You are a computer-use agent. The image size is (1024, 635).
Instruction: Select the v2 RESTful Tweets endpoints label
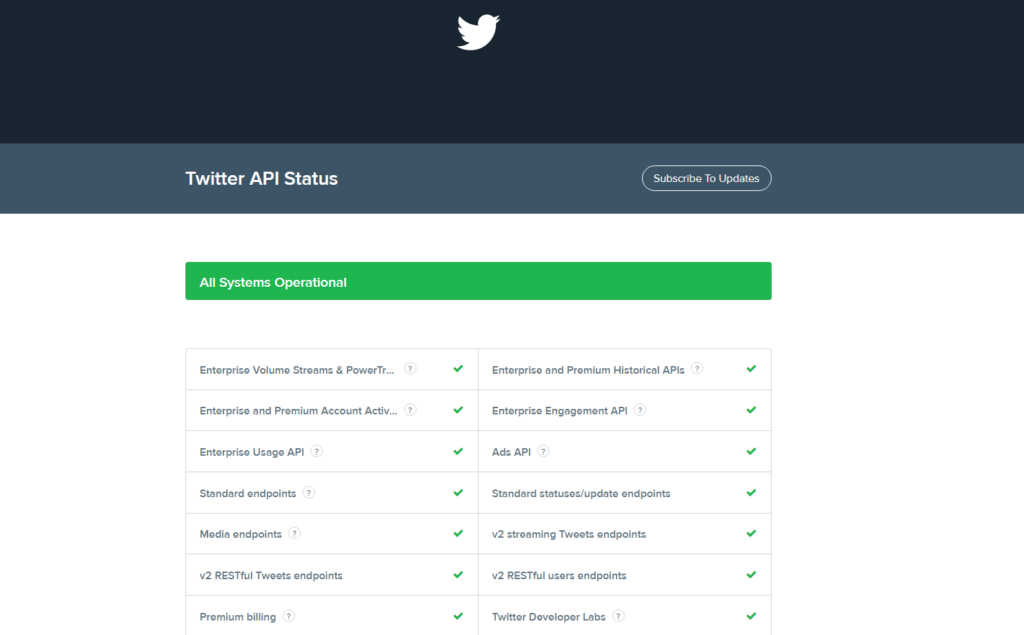click(271, 576)
